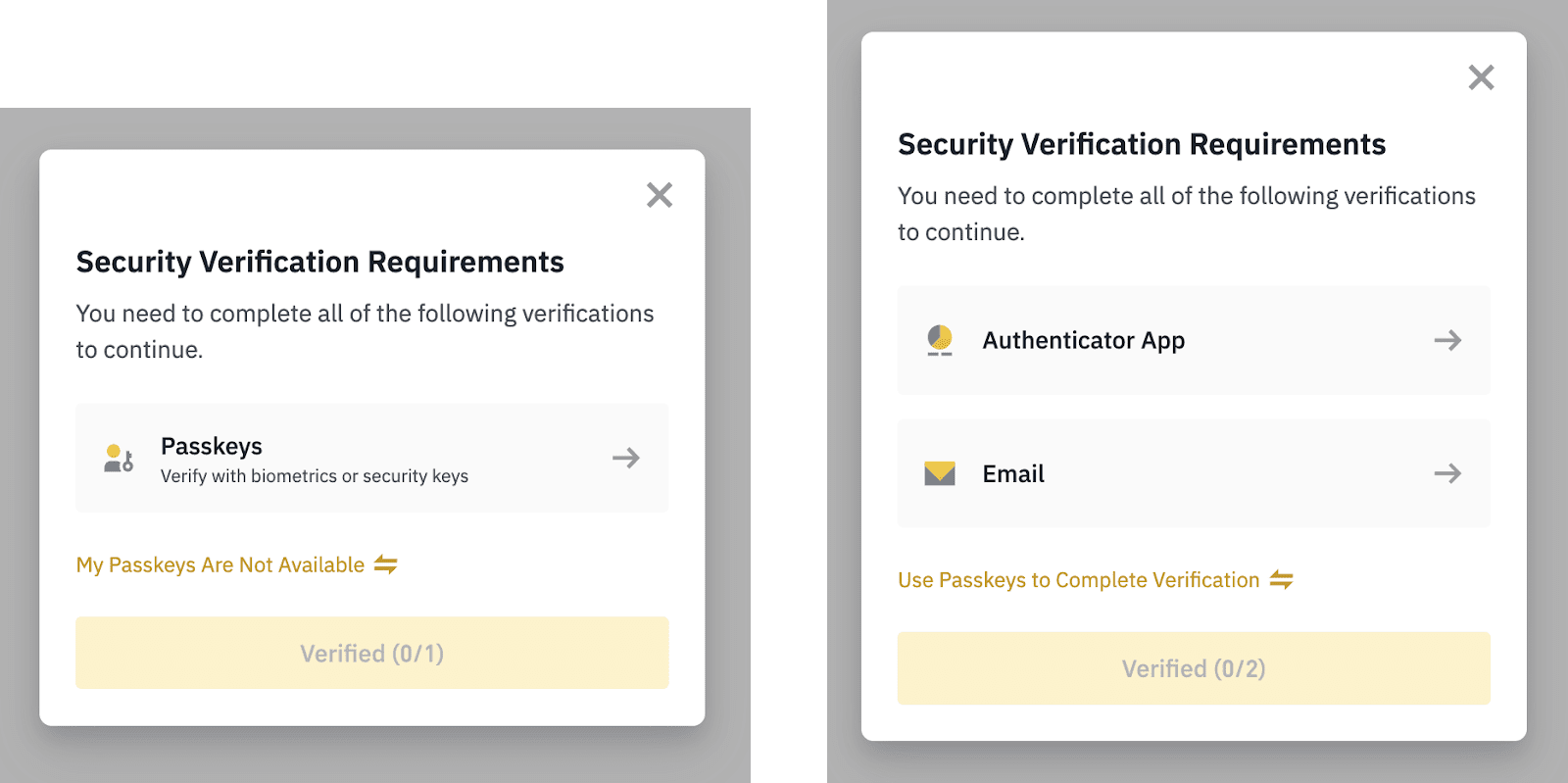The width and height of the screenshot is (1568, 783).
Task: Click the yellow Email envelope icon
Action: (x=940, y=473)
